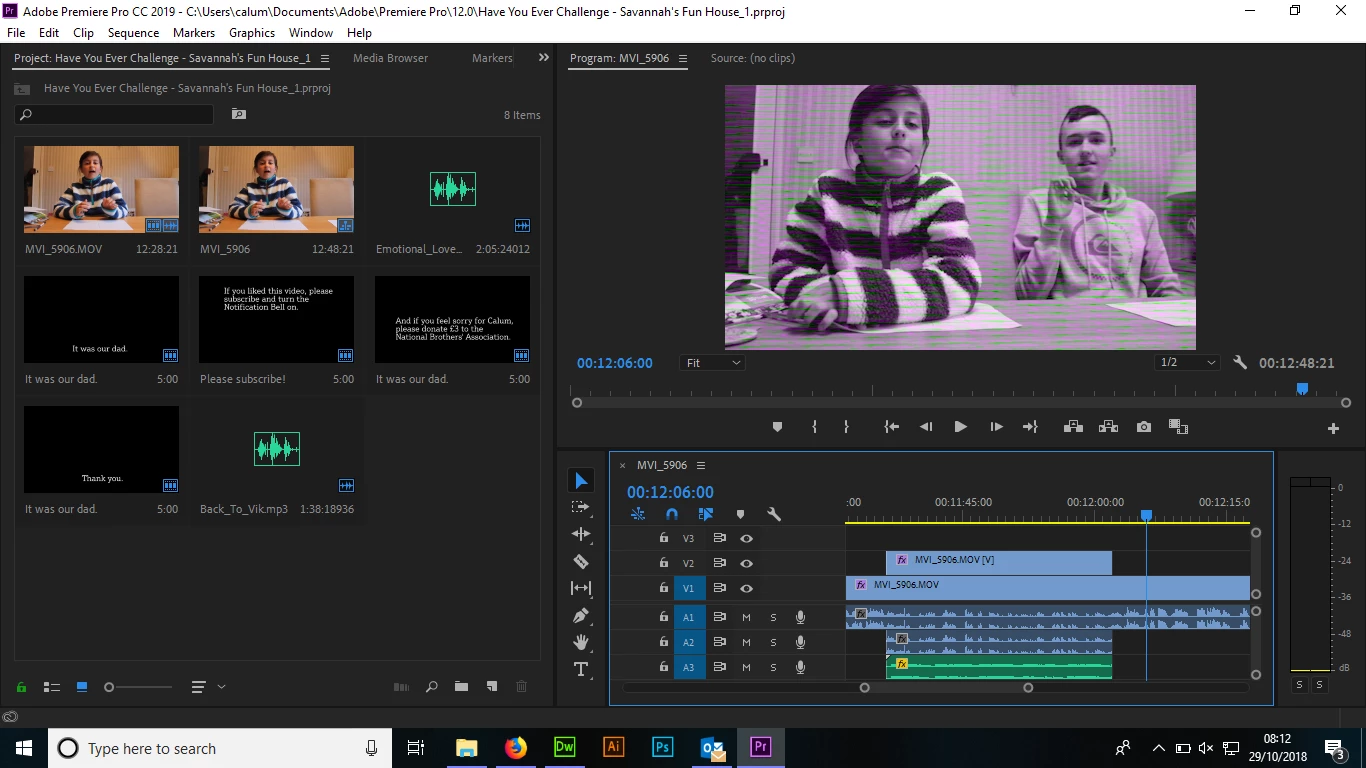
Task: Step back one frame
Action: pyautogui.click(x=926, y=427)
